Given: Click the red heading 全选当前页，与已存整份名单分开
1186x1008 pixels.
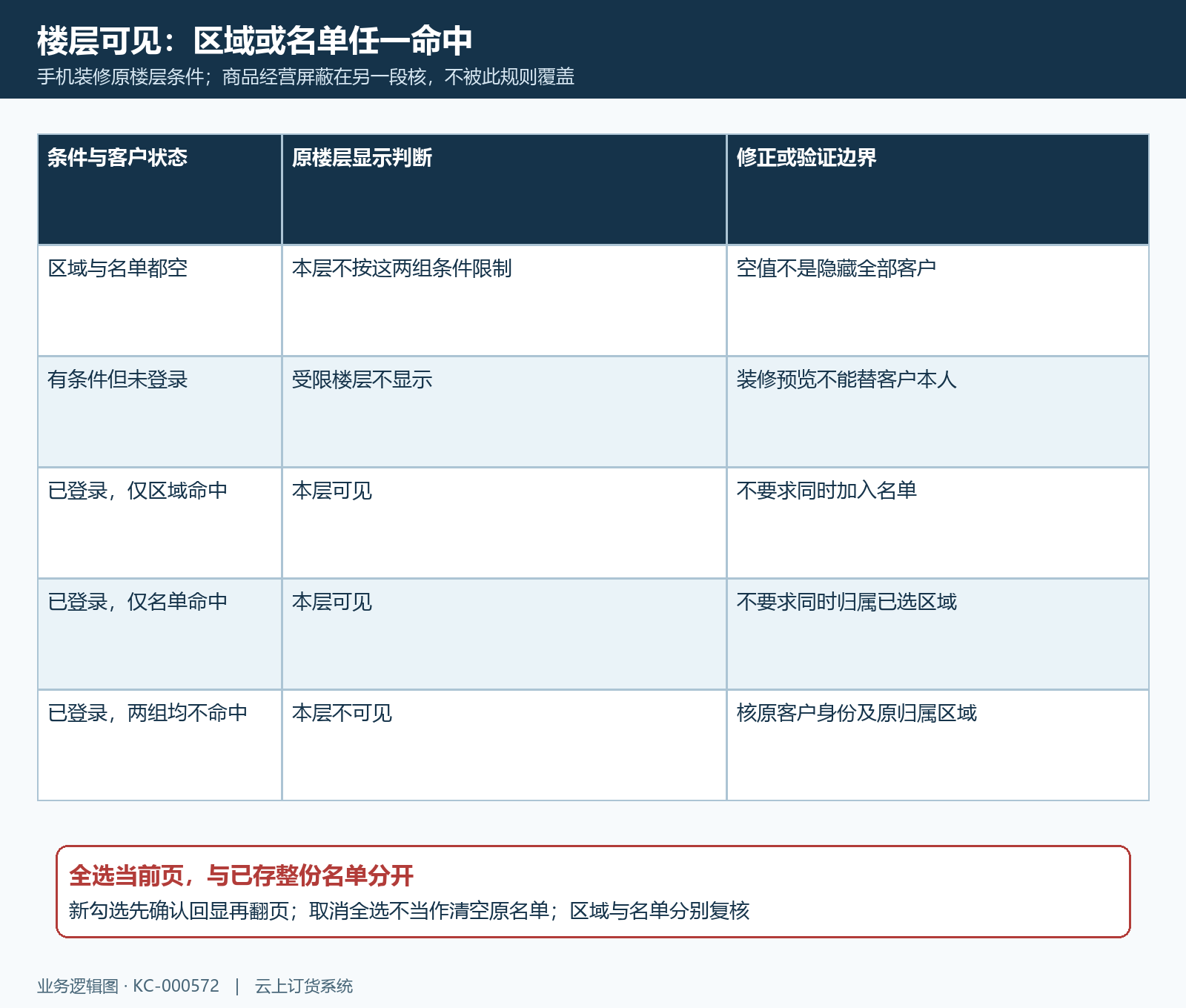Looking at the screenshot, I should [241, 876].
